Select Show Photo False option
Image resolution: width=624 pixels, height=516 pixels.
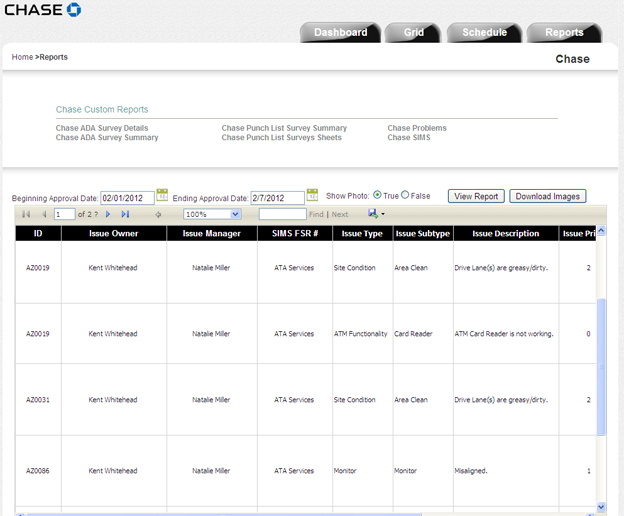point(405,195)
